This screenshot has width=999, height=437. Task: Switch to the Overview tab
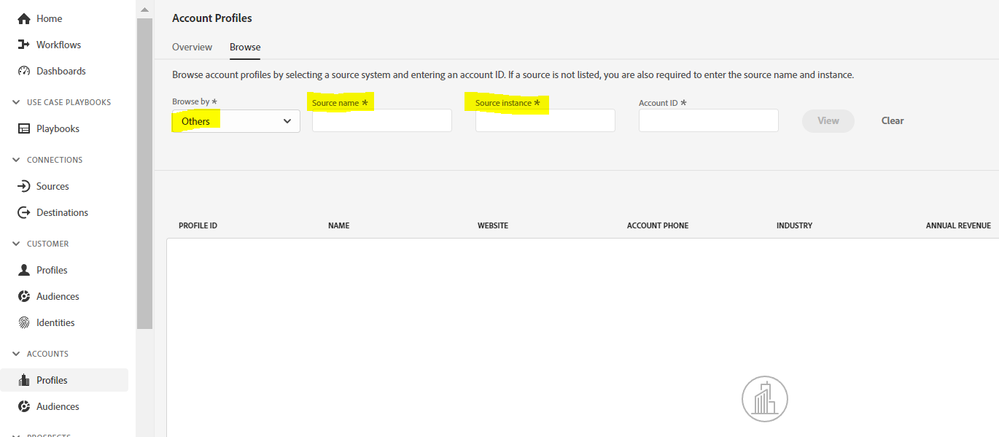(192, 47)
